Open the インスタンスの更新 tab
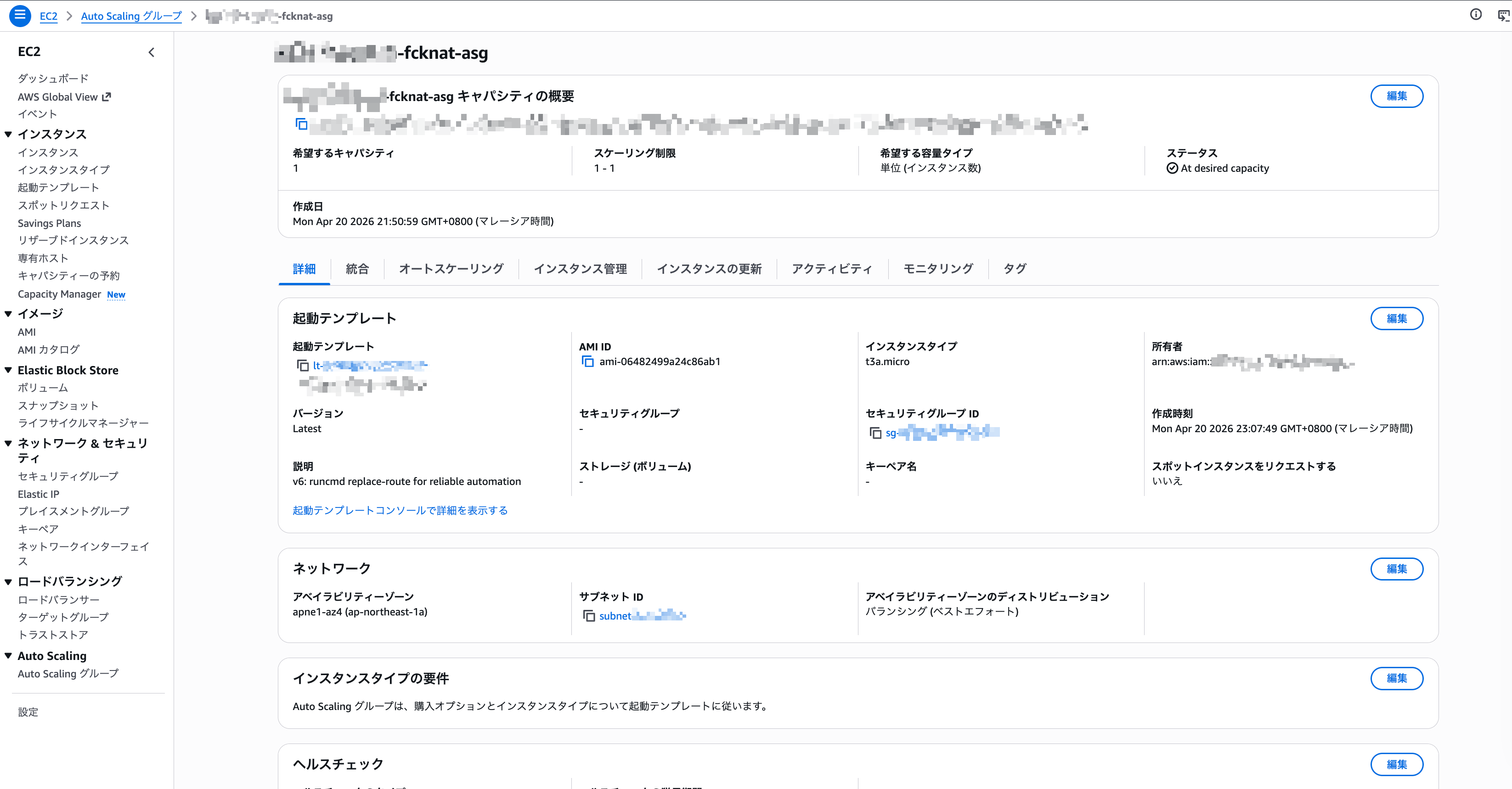The width and height of the screenshot is (1512, 789). (709, 269)
